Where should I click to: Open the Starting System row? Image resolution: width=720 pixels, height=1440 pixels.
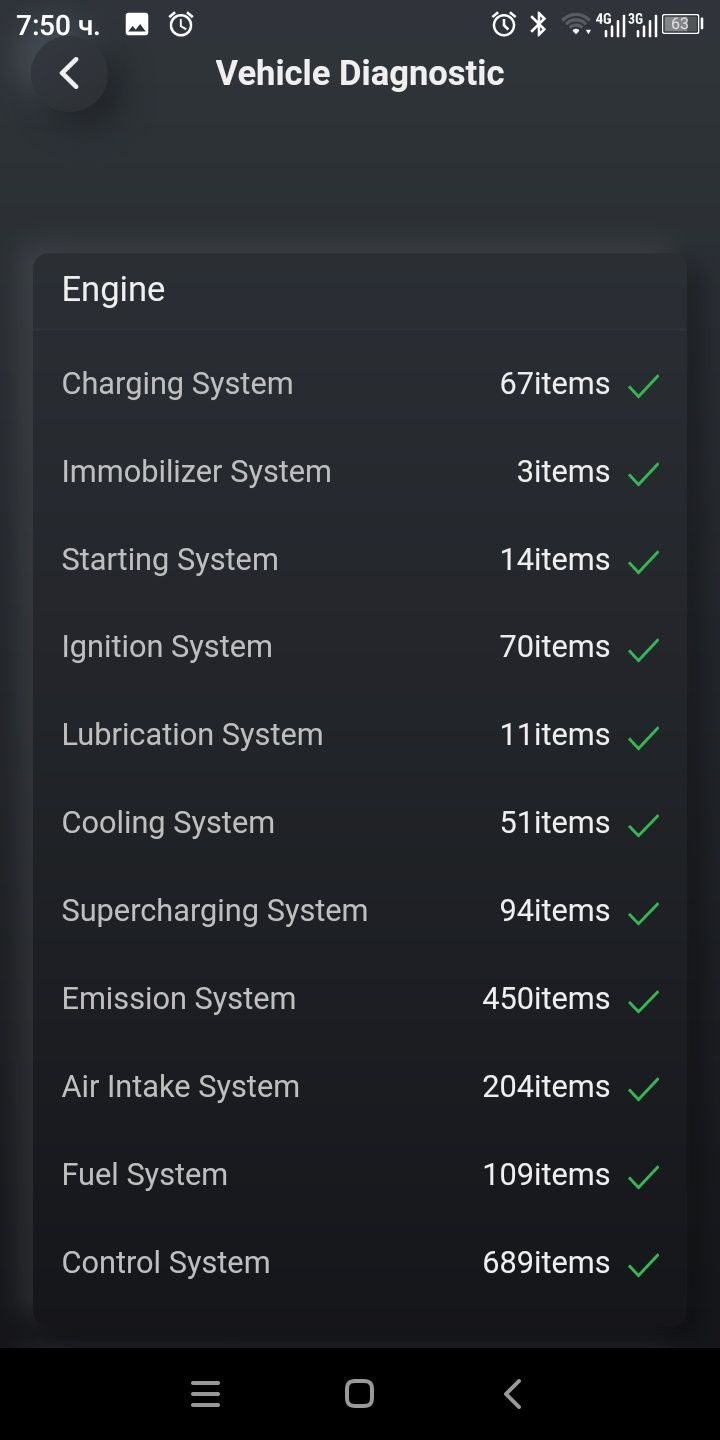[x=360, y=560]
